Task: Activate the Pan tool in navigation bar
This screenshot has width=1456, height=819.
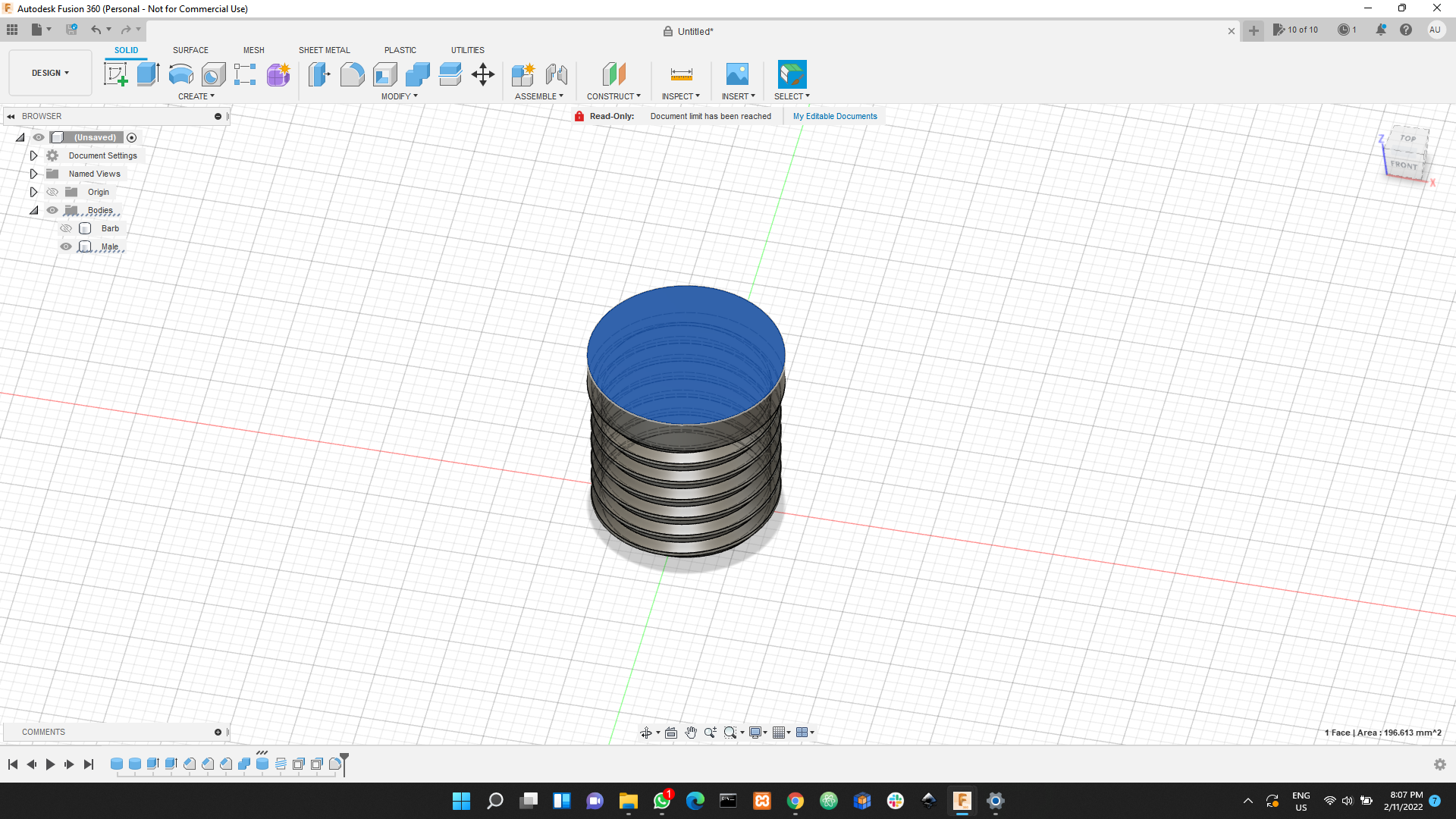Action: point(690,733)
